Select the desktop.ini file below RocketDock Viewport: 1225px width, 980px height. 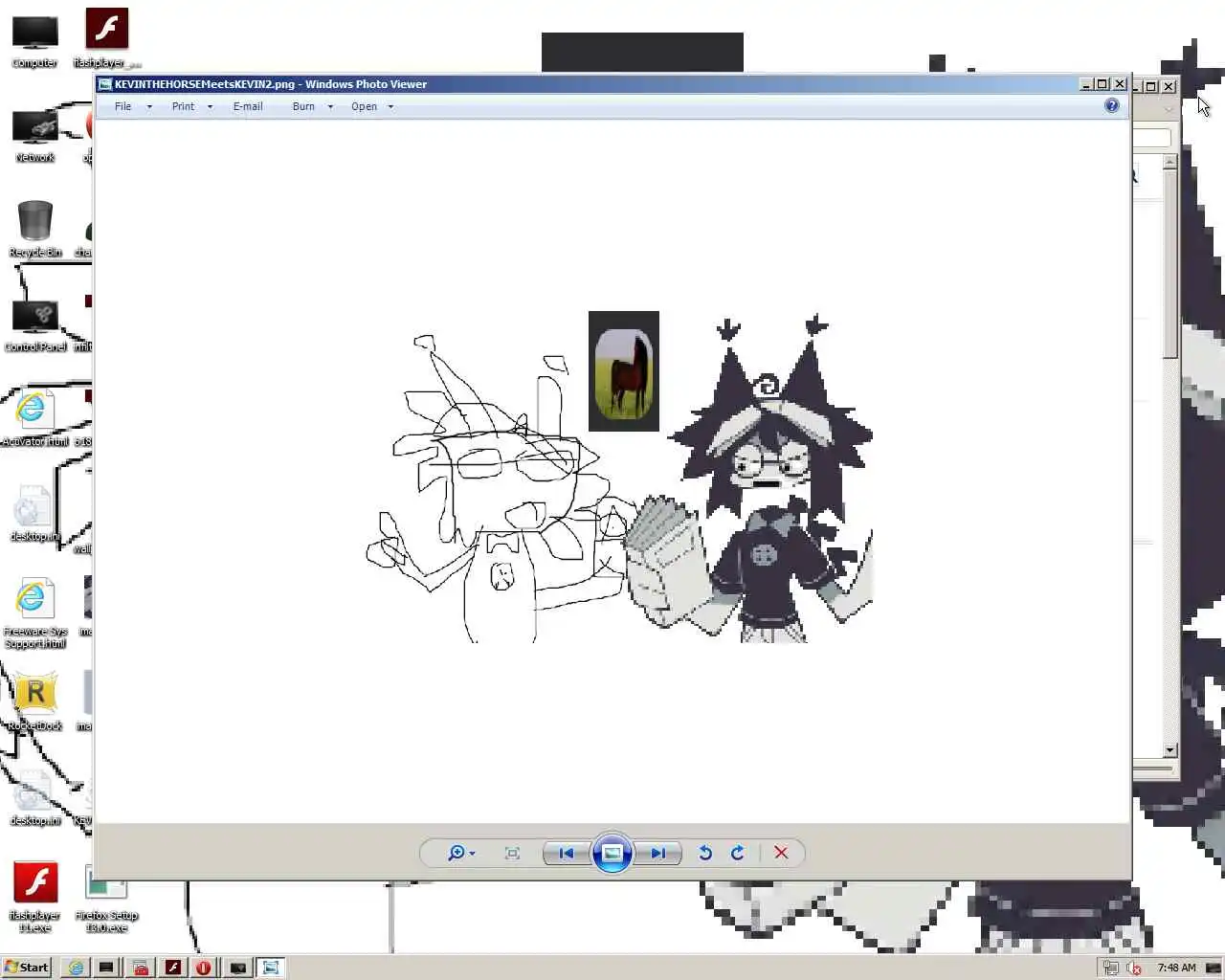(34, 796)
